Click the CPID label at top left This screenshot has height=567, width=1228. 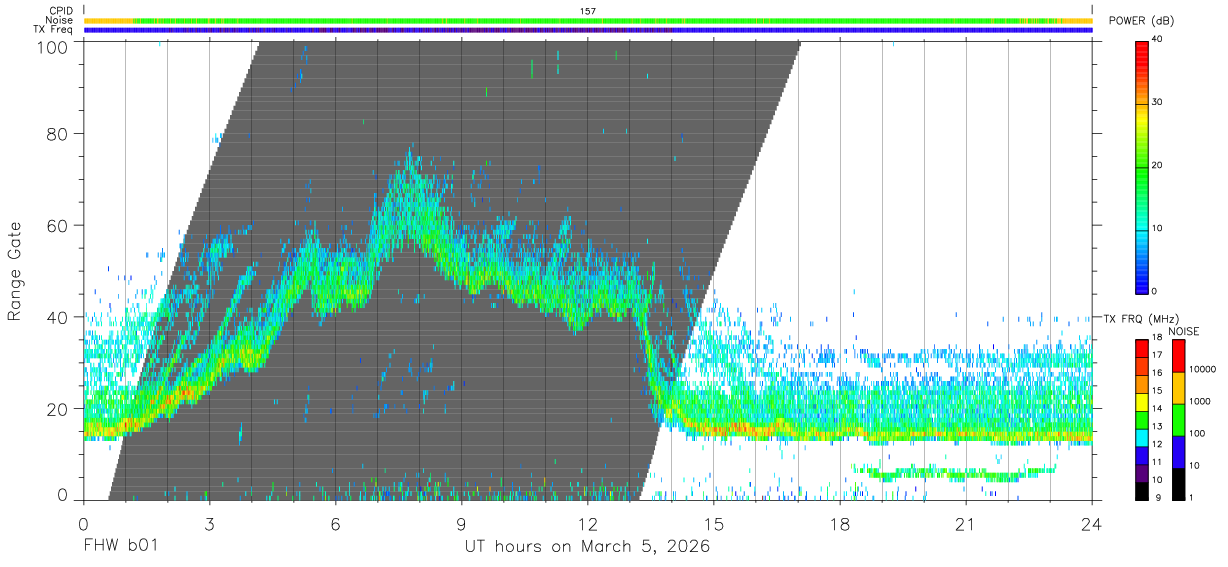coord(61,11)
